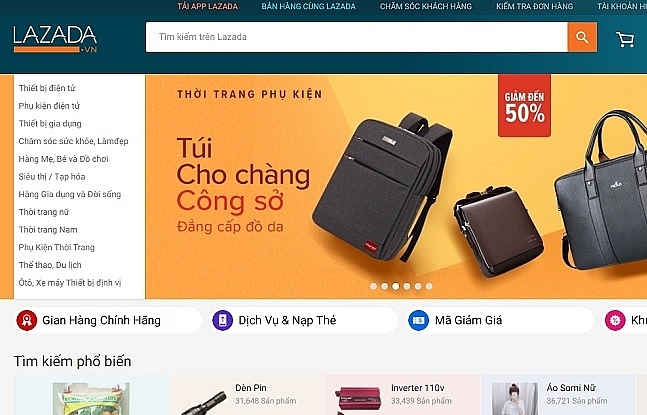Select the first banner carousel dot
The width and height of the screenshot is (647, 415).
point(373,286)
